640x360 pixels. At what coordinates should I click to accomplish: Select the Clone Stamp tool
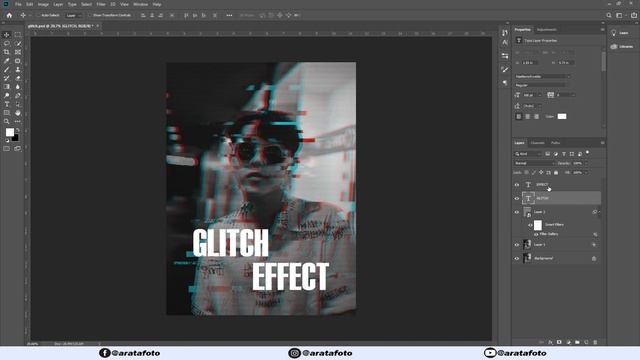coord(18,69)
